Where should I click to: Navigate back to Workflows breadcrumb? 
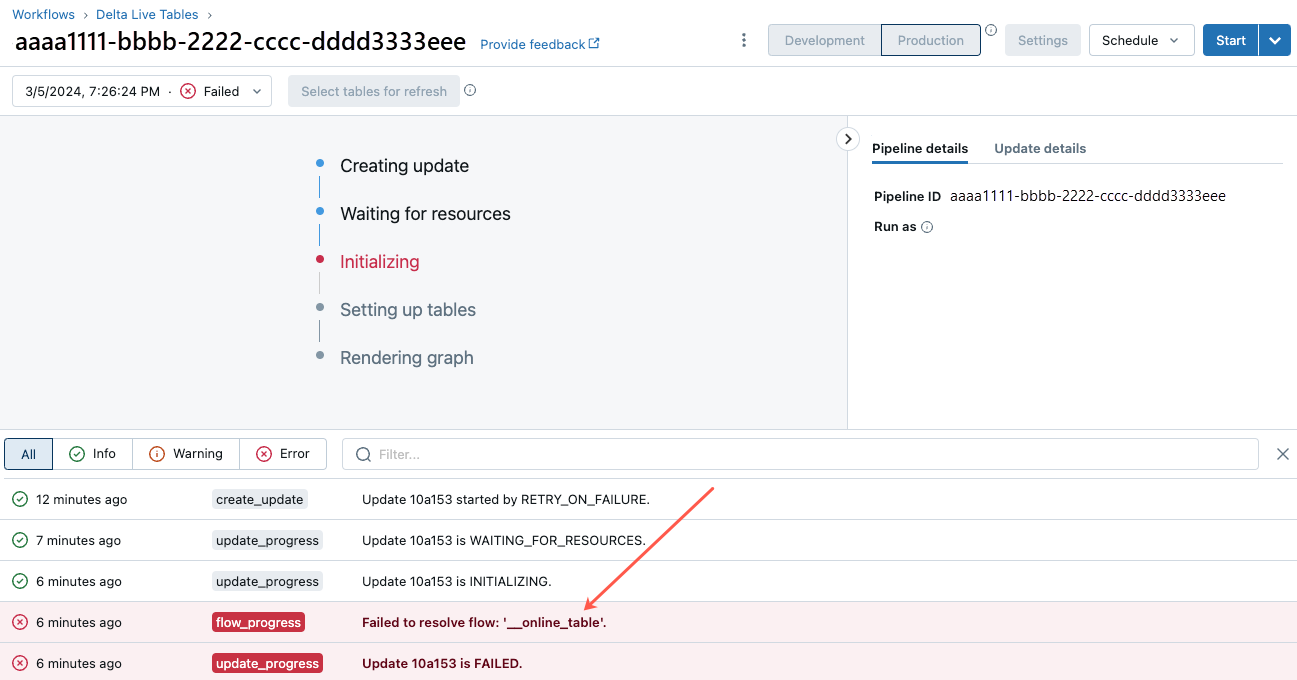[43, 14]
